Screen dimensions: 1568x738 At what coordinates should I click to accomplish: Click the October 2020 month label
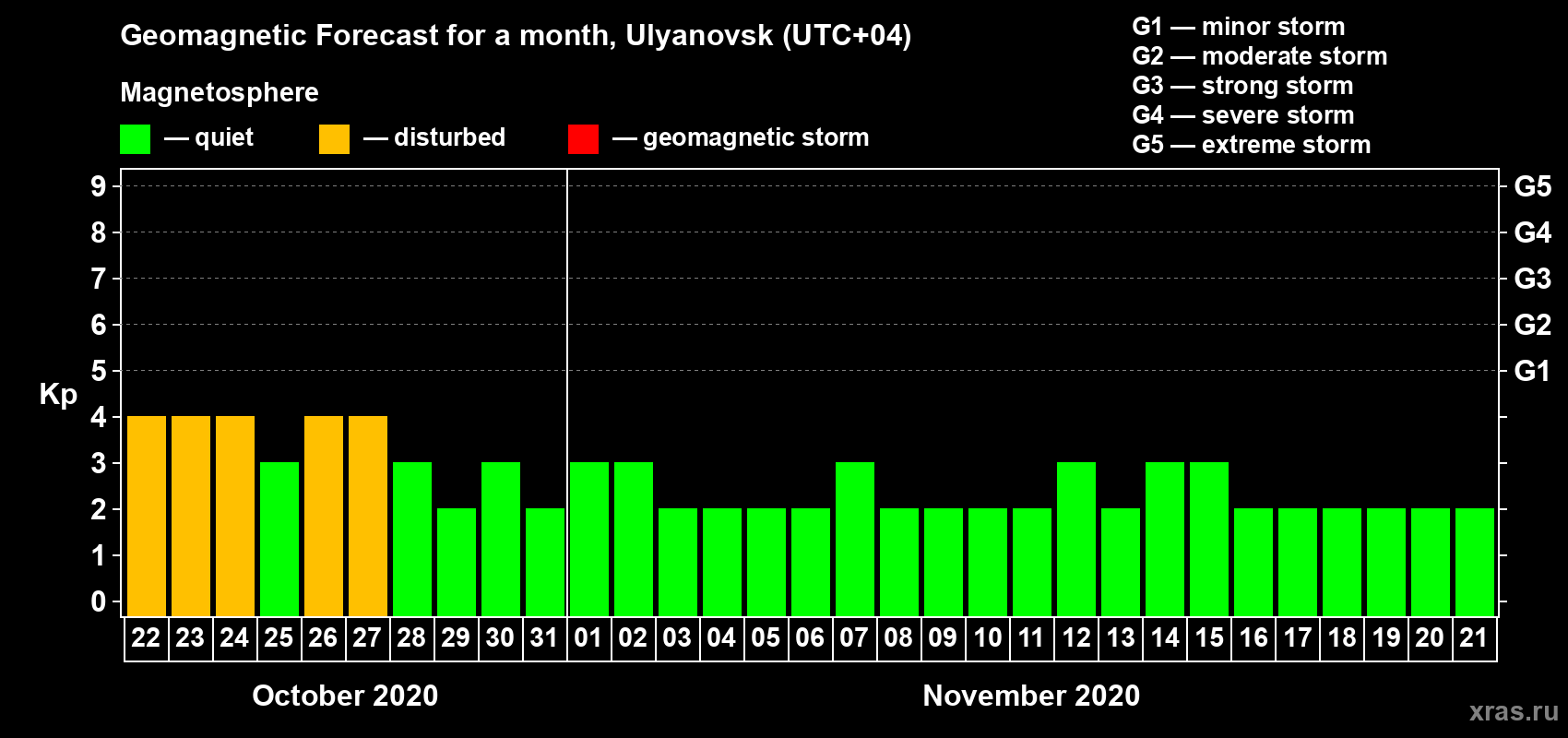coord(345,696)
